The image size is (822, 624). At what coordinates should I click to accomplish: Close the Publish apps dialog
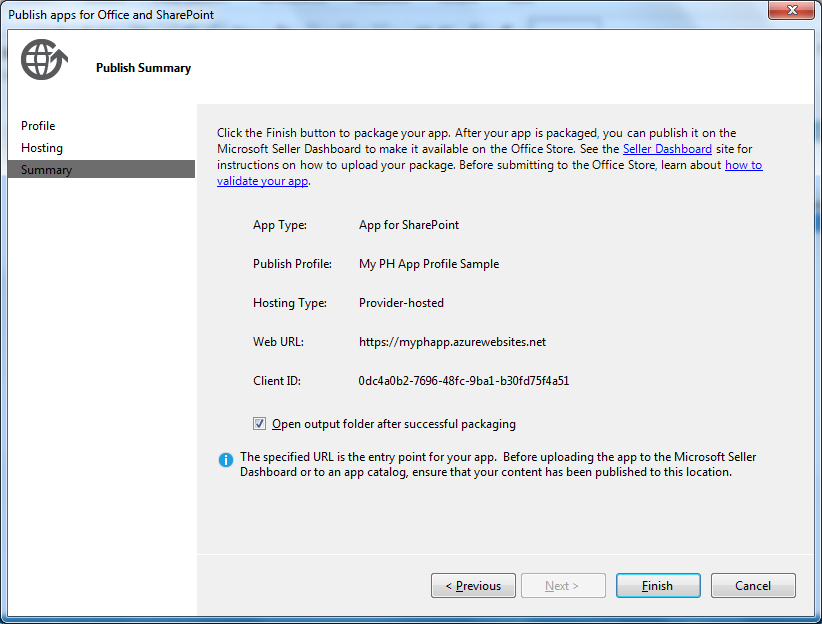tap(793, 10)
